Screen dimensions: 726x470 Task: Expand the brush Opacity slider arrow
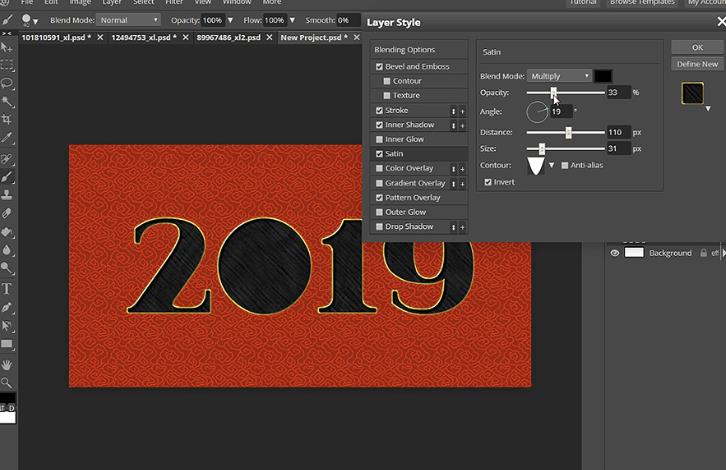[x=230, y=20]
